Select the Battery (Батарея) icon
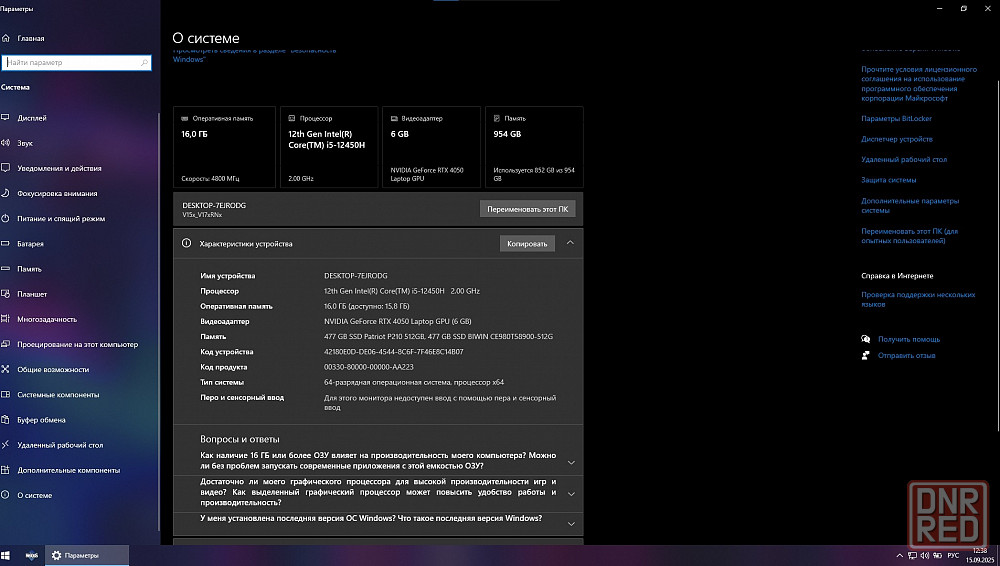Screen dimensions: 1000x566 (6, 244)
